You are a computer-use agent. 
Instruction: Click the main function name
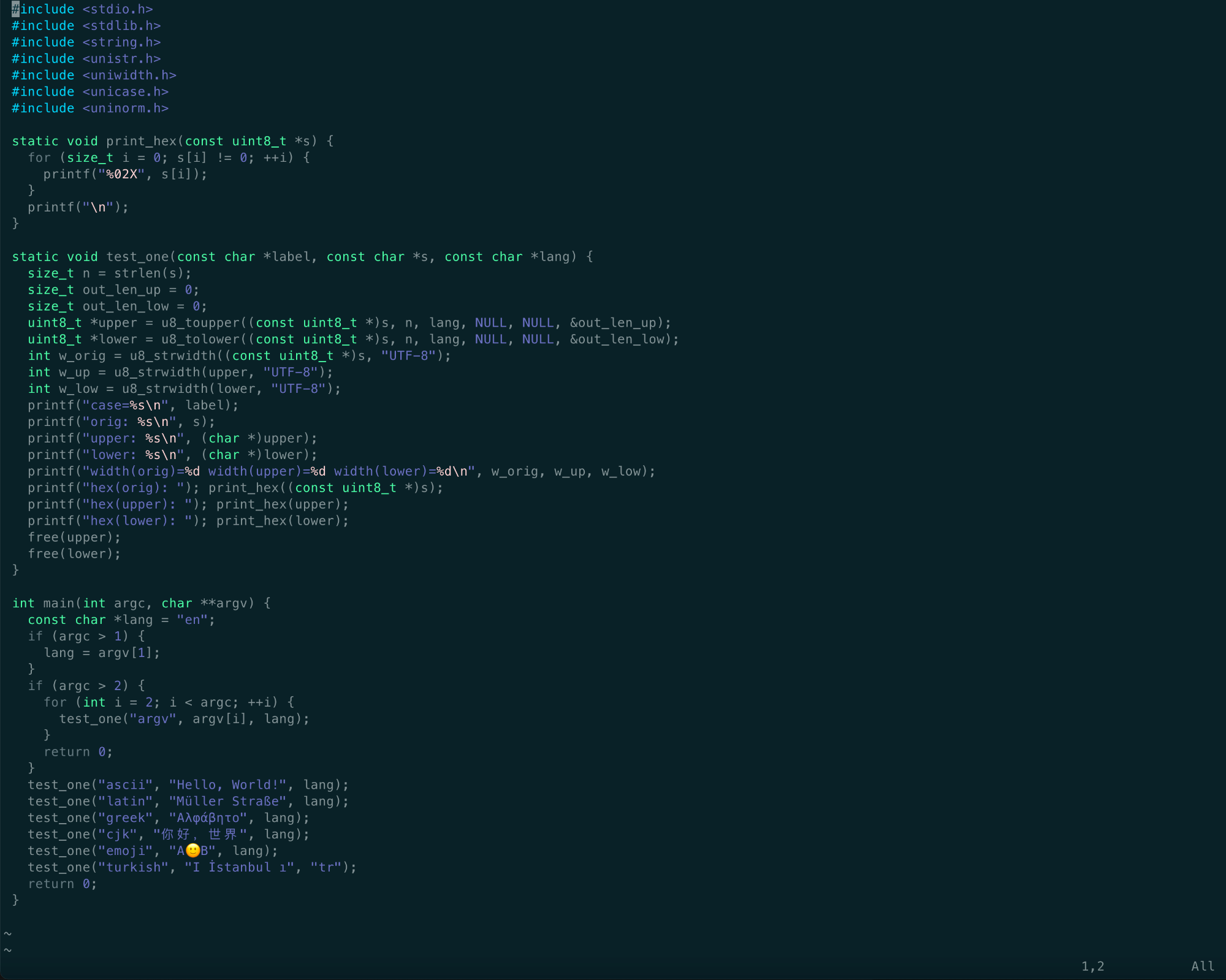tap(58, 604)
